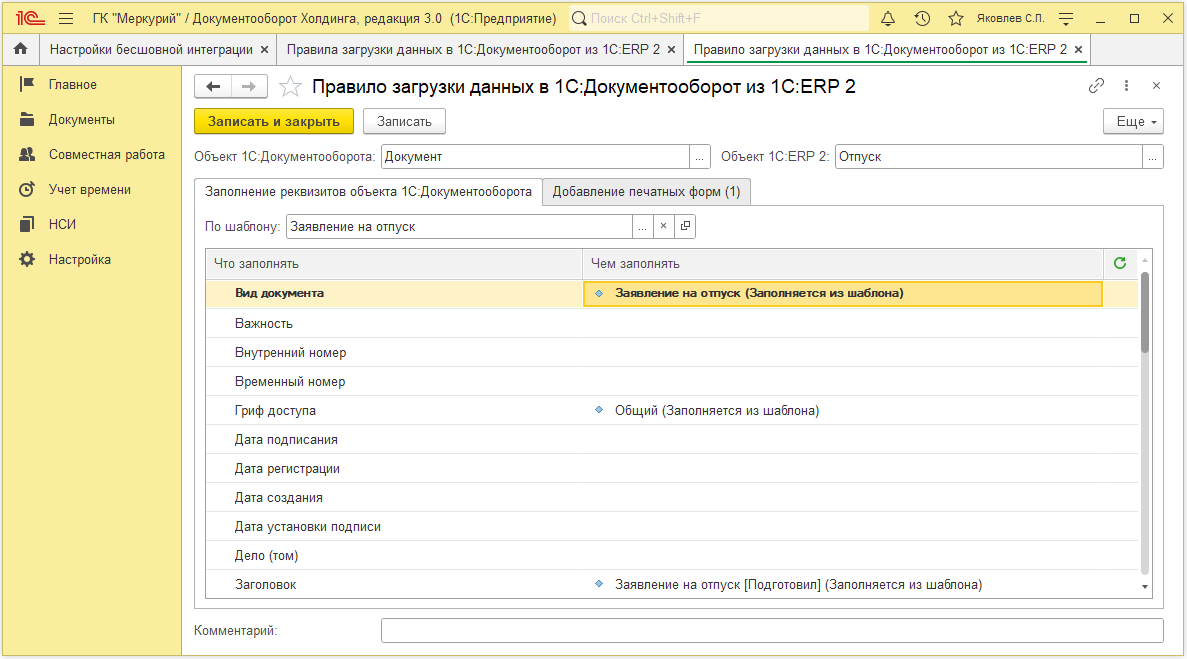The height and width of the screenshot is (659, 1187).
Task: Go to the home page icon
Action: point(20,49)
